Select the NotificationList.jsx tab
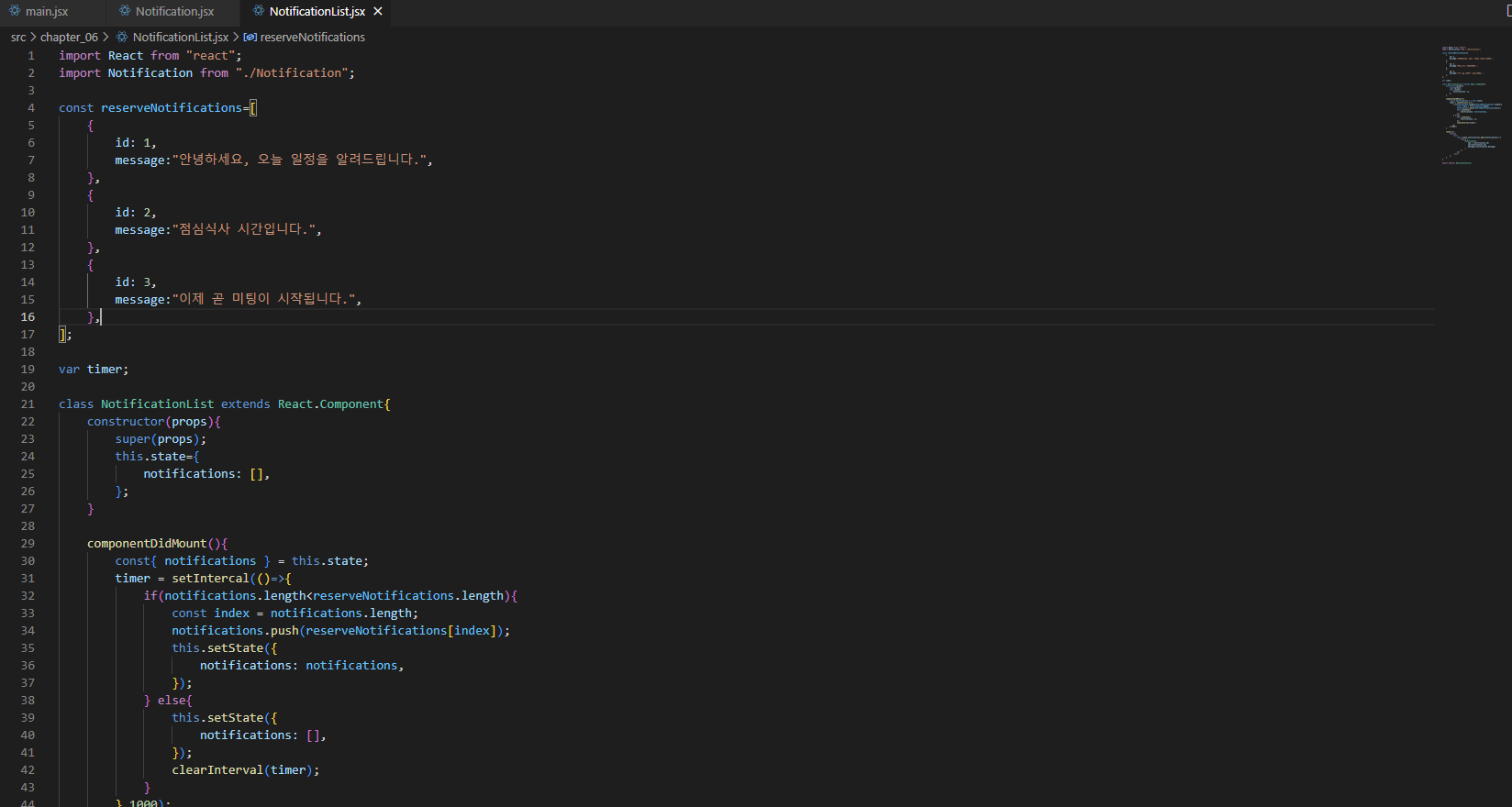The width and height of the screenshot is (1512, 807). [317, 12]
